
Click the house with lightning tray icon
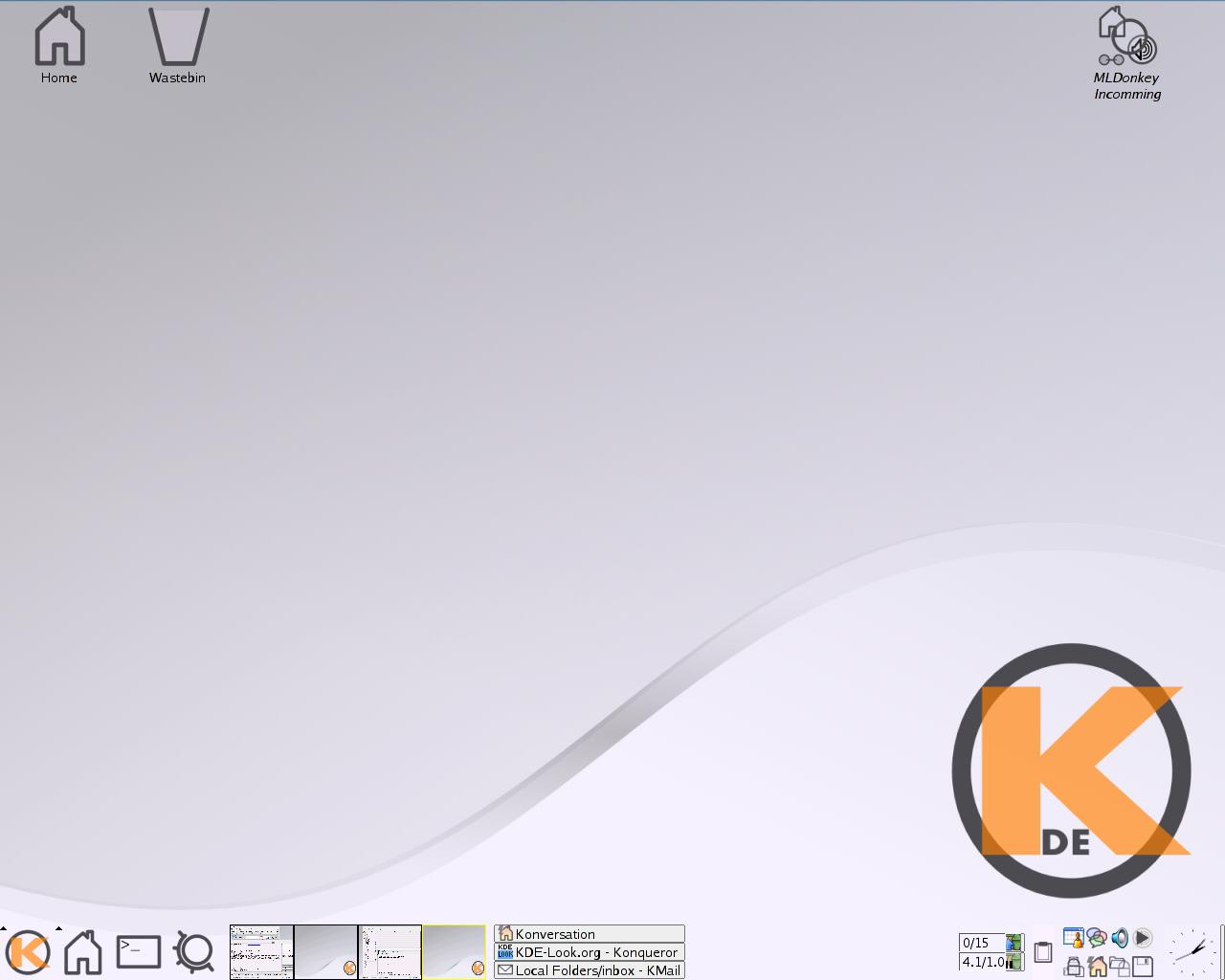tap(1097, 966)
